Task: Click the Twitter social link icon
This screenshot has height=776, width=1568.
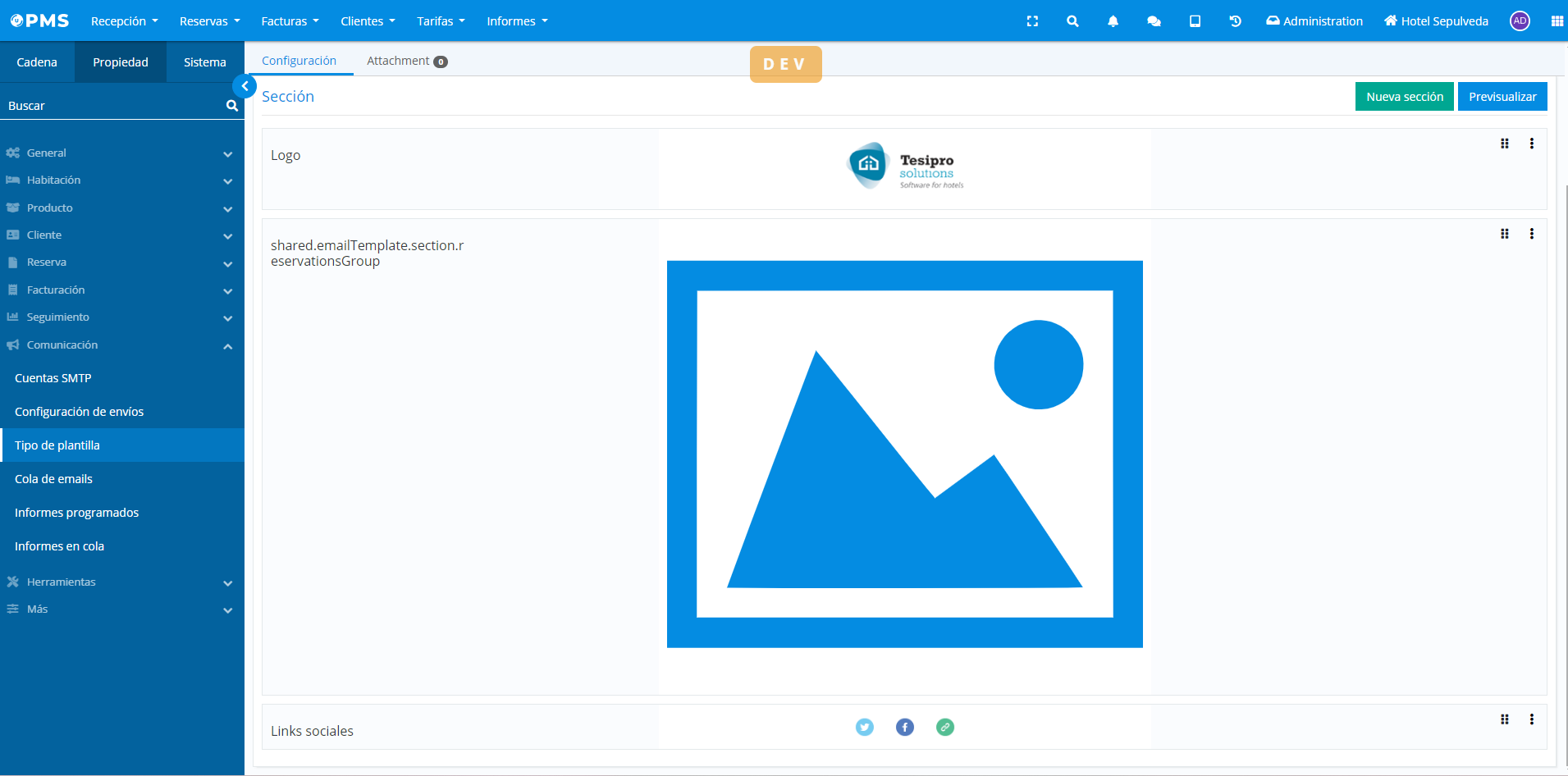Action: (x=864, y=727)
